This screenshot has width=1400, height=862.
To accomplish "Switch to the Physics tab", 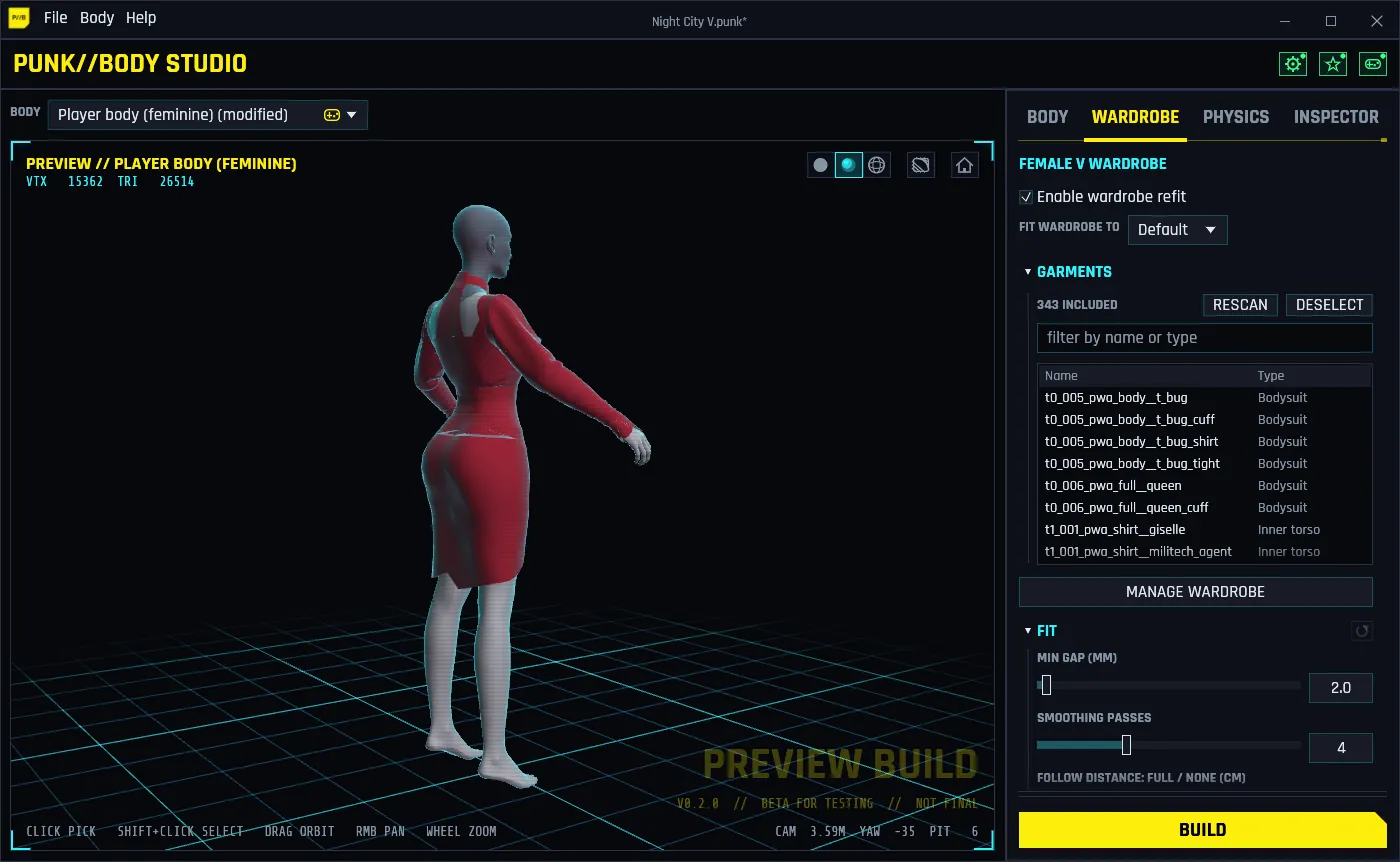I will 1236,117.
